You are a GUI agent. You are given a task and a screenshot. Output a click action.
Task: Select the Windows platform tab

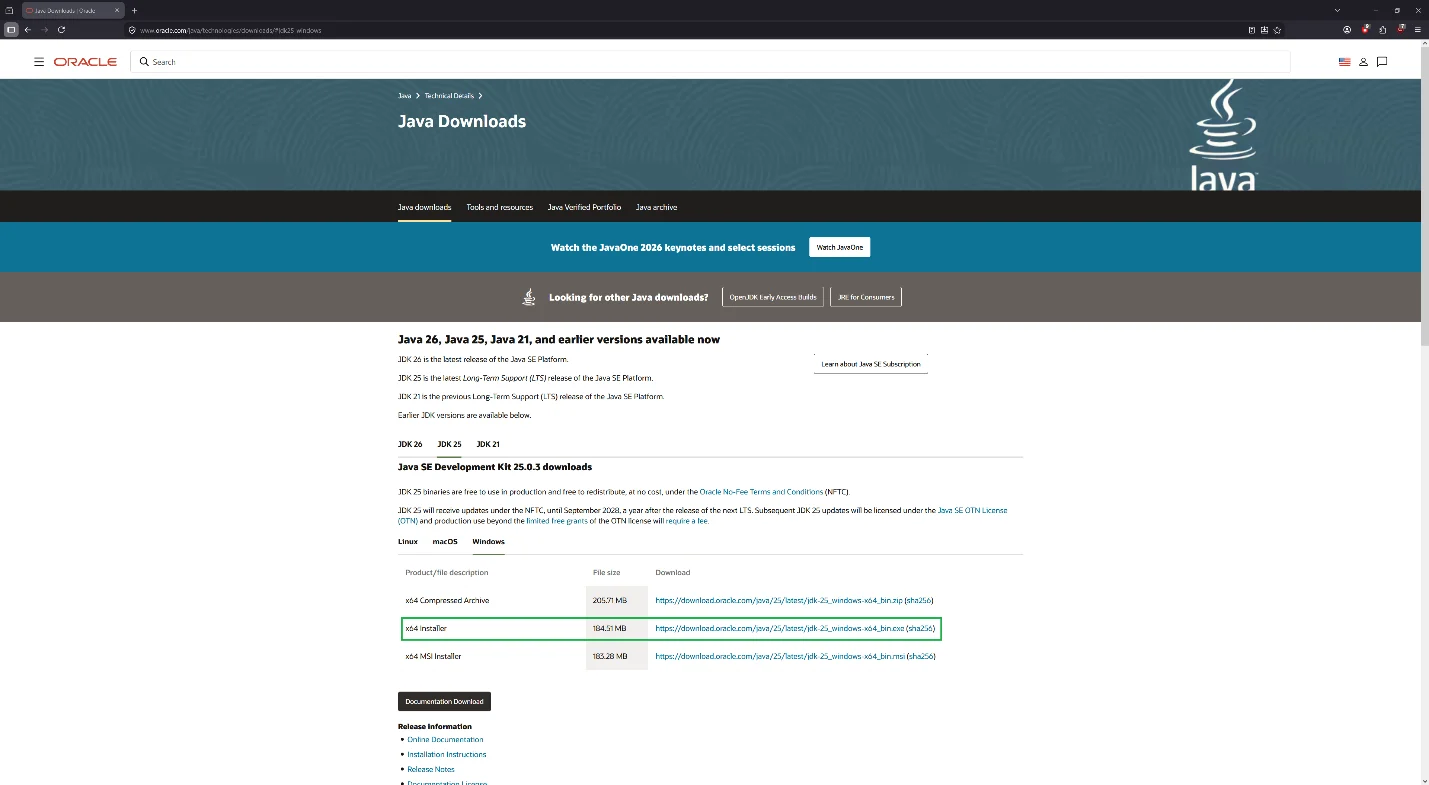[488, 542]
